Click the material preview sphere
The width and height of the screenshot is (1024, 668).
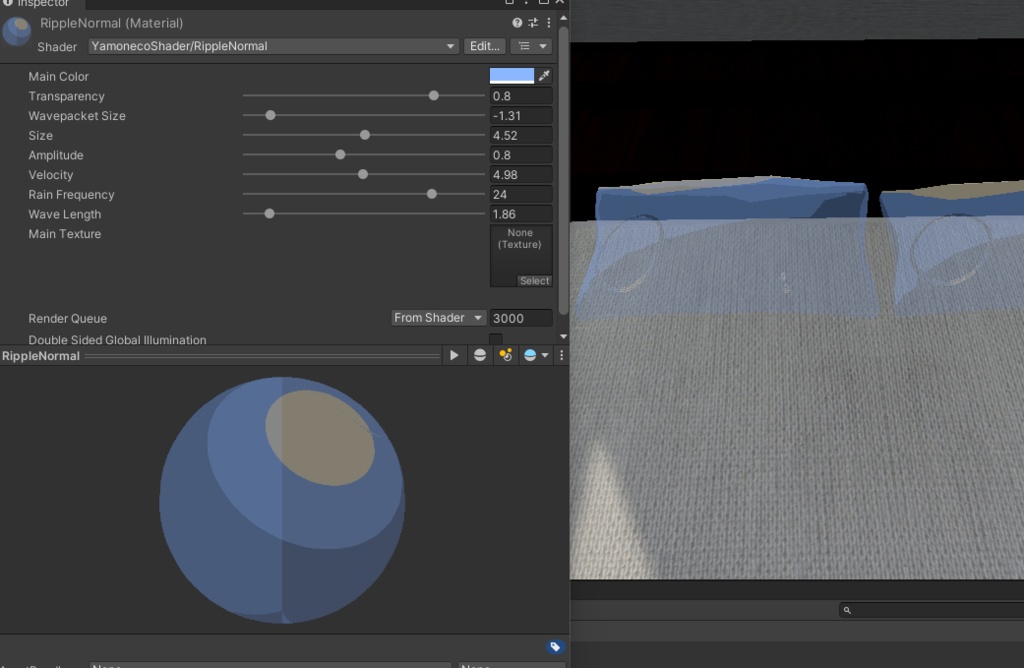pos(282,500)
